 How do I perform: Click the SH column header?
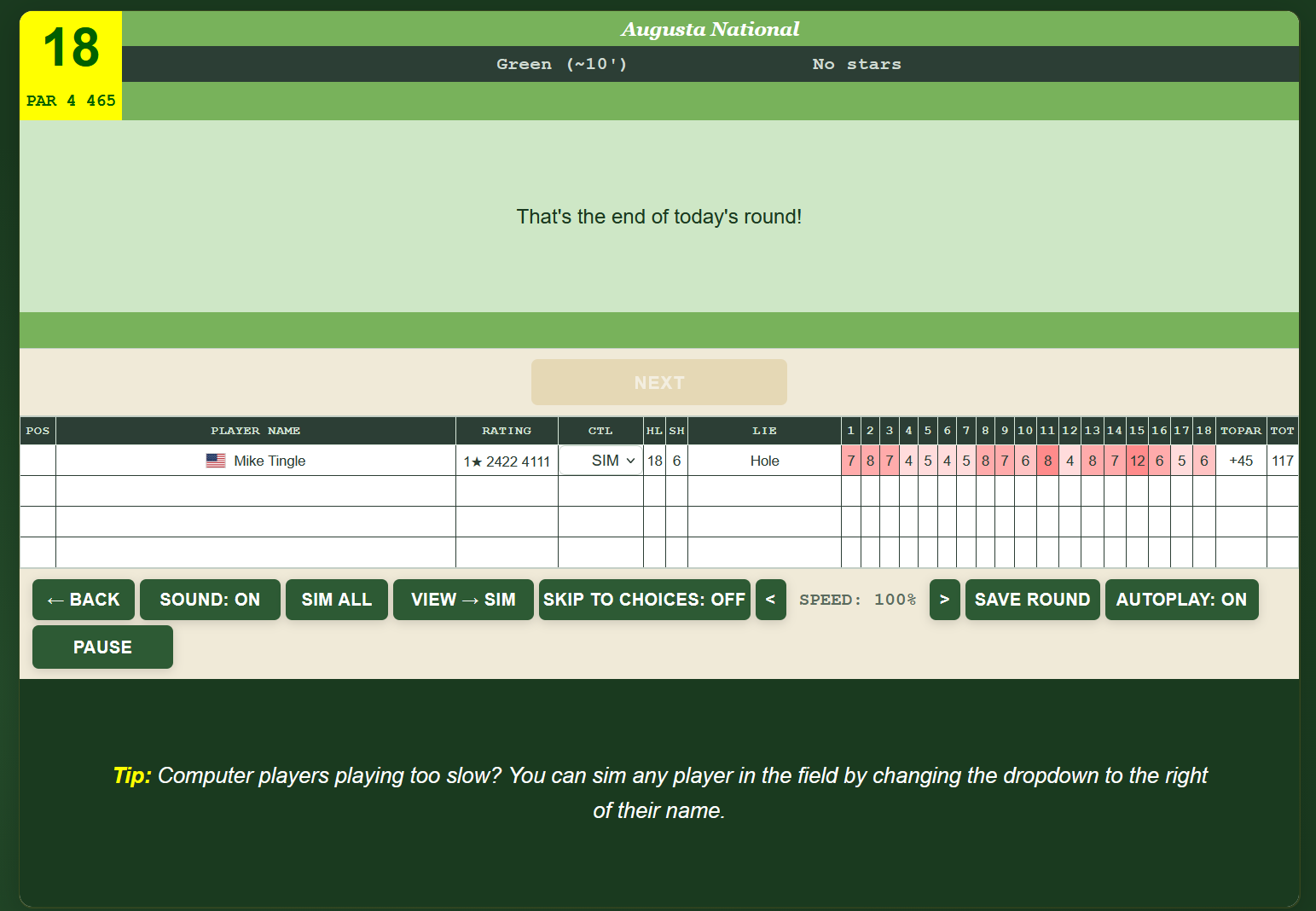coord(676,431)
